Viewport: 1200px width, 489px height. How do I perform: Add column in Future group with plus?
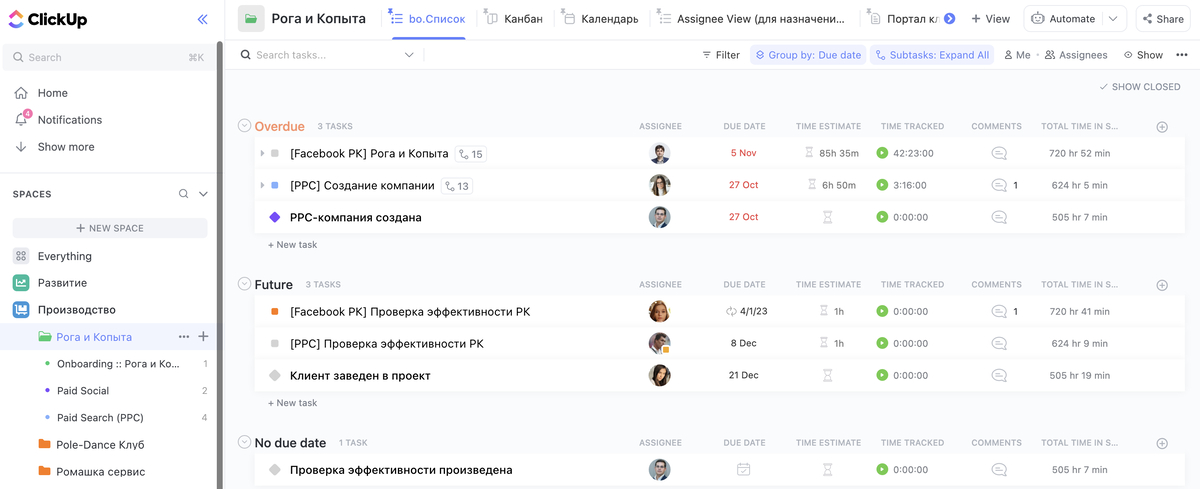pos(1162,285)
